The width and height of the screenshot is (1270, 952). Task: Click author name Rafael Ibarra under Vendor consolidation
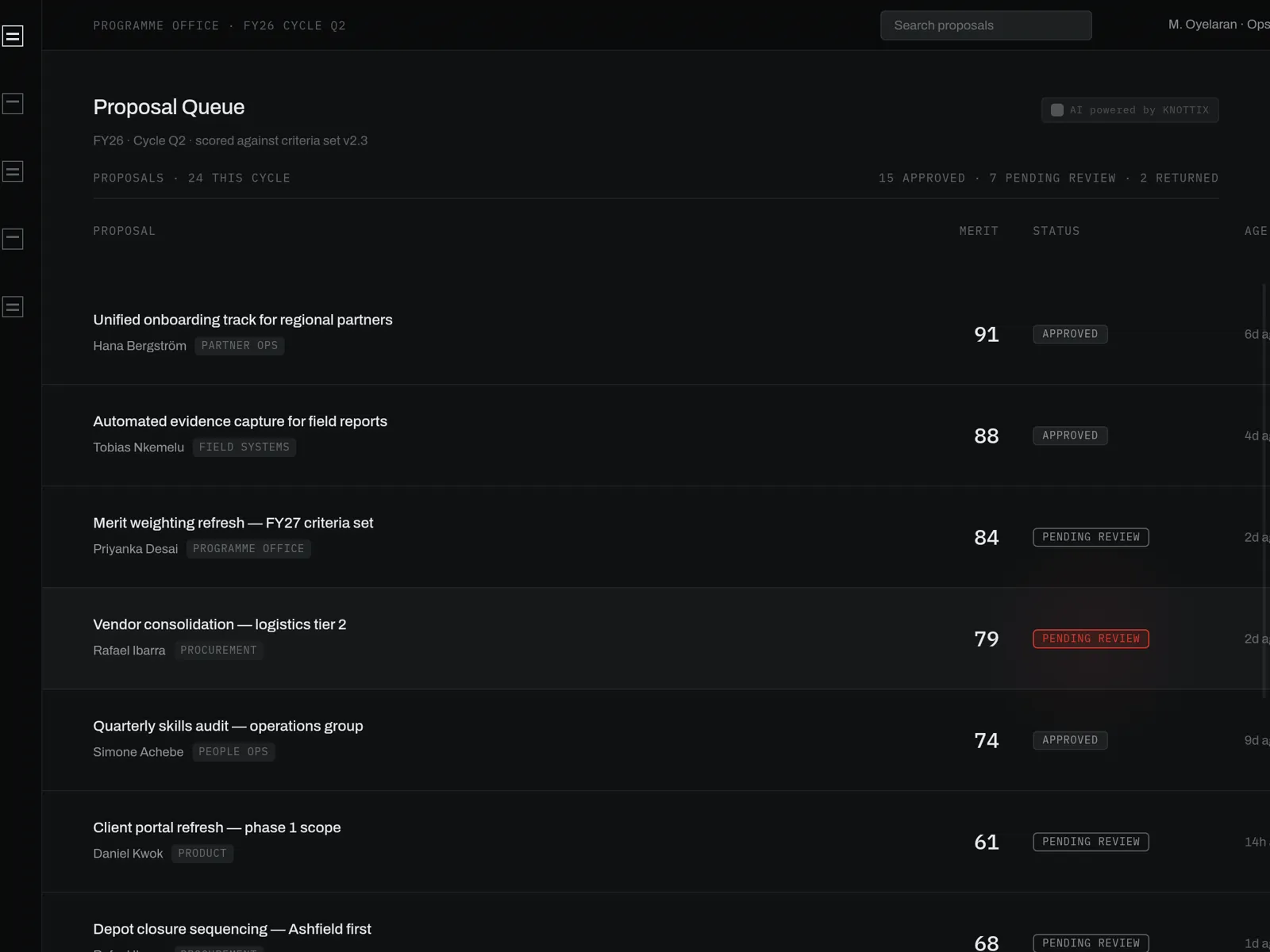click(129, 651)
